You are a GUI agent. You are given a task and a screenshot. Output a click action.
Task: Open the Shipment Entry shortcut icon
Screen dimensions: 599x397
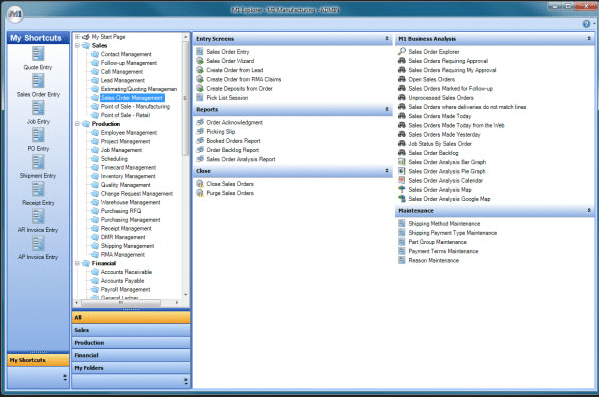click(x=38, y=162)
